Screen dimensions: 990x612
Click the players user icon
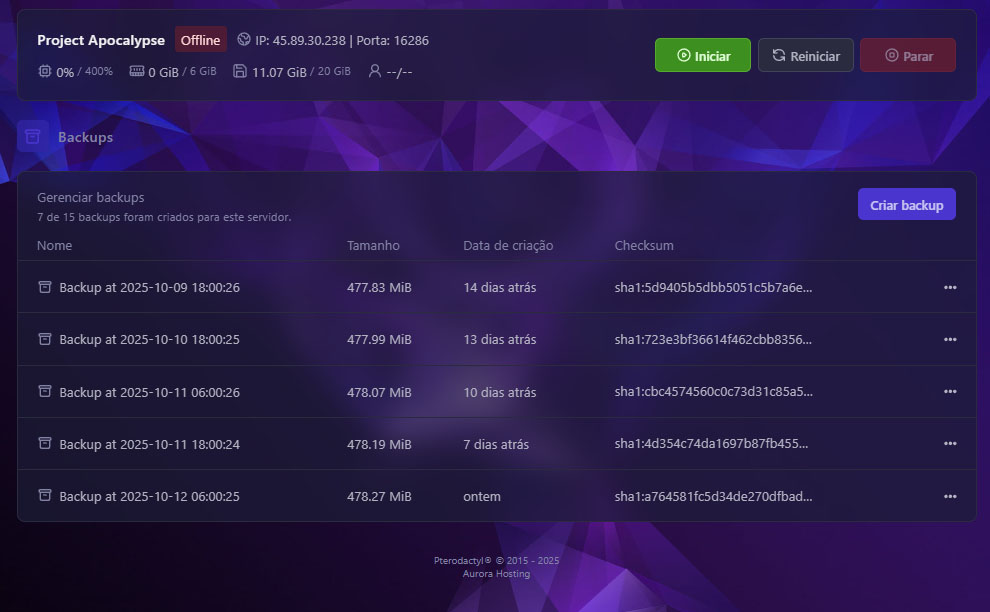coord(375,72)
